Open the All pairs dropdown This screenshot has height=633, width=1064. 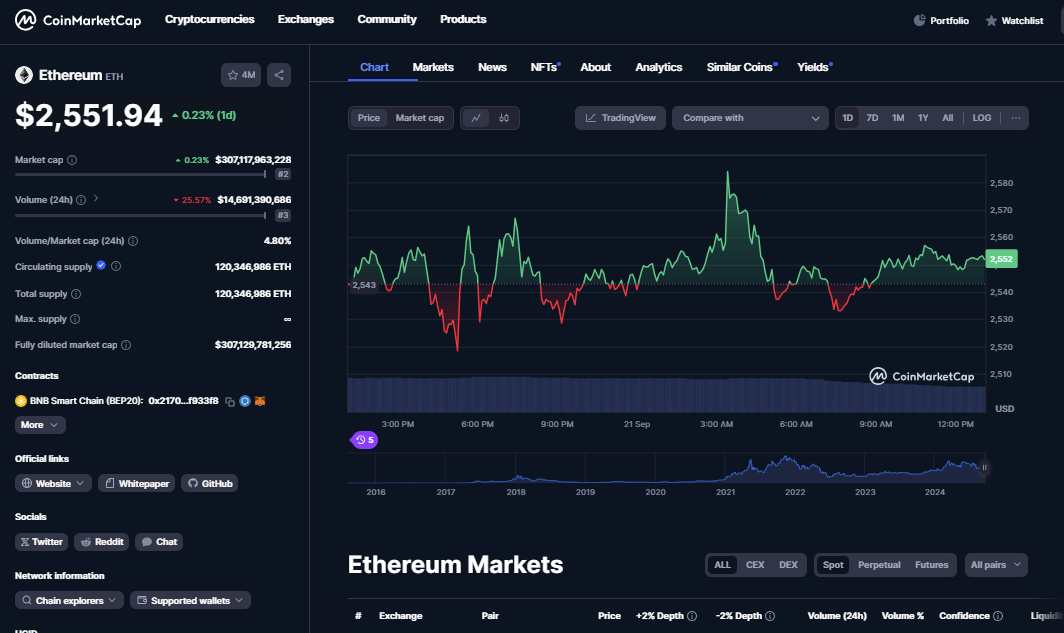[995, 565]
